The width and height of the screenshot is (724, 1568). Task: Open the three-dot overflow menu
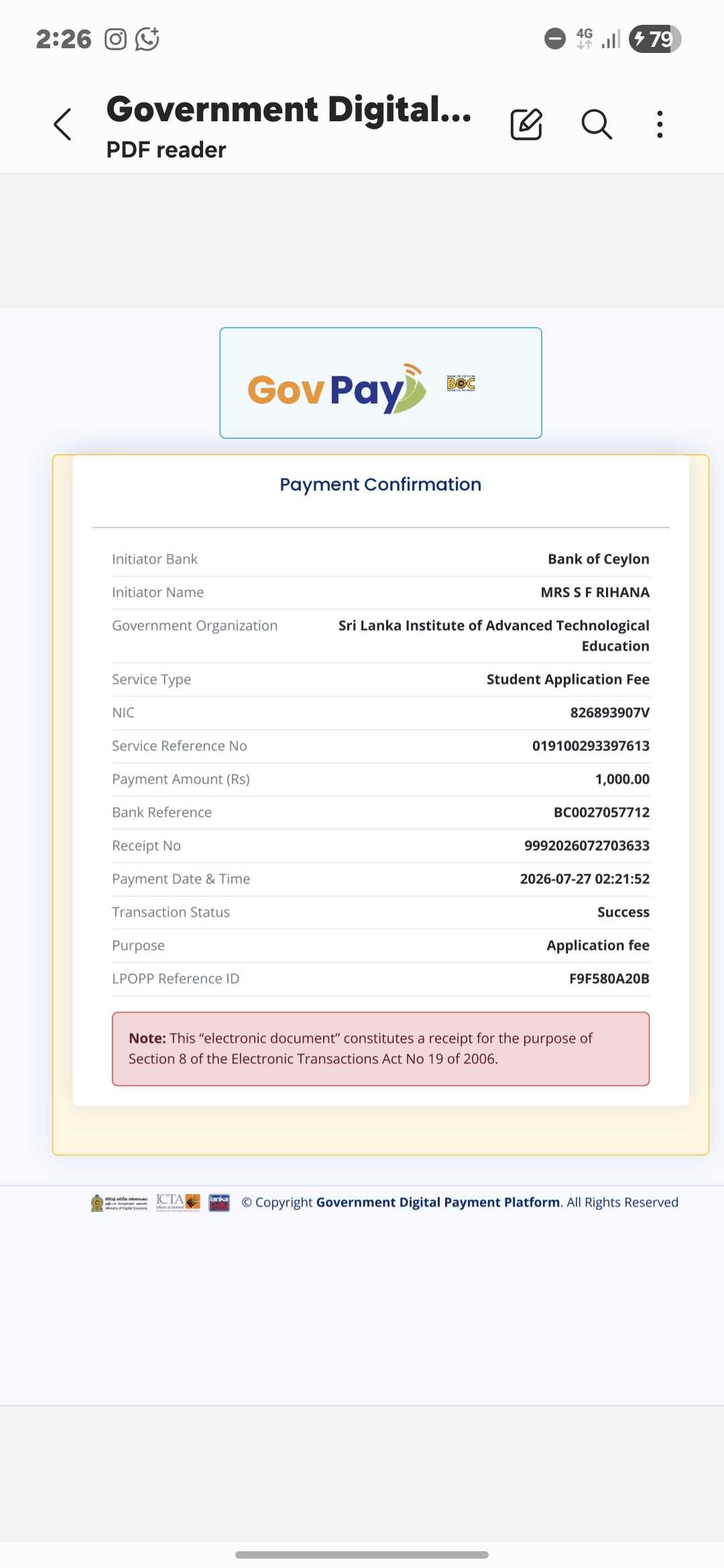click(x=660, y=124)
